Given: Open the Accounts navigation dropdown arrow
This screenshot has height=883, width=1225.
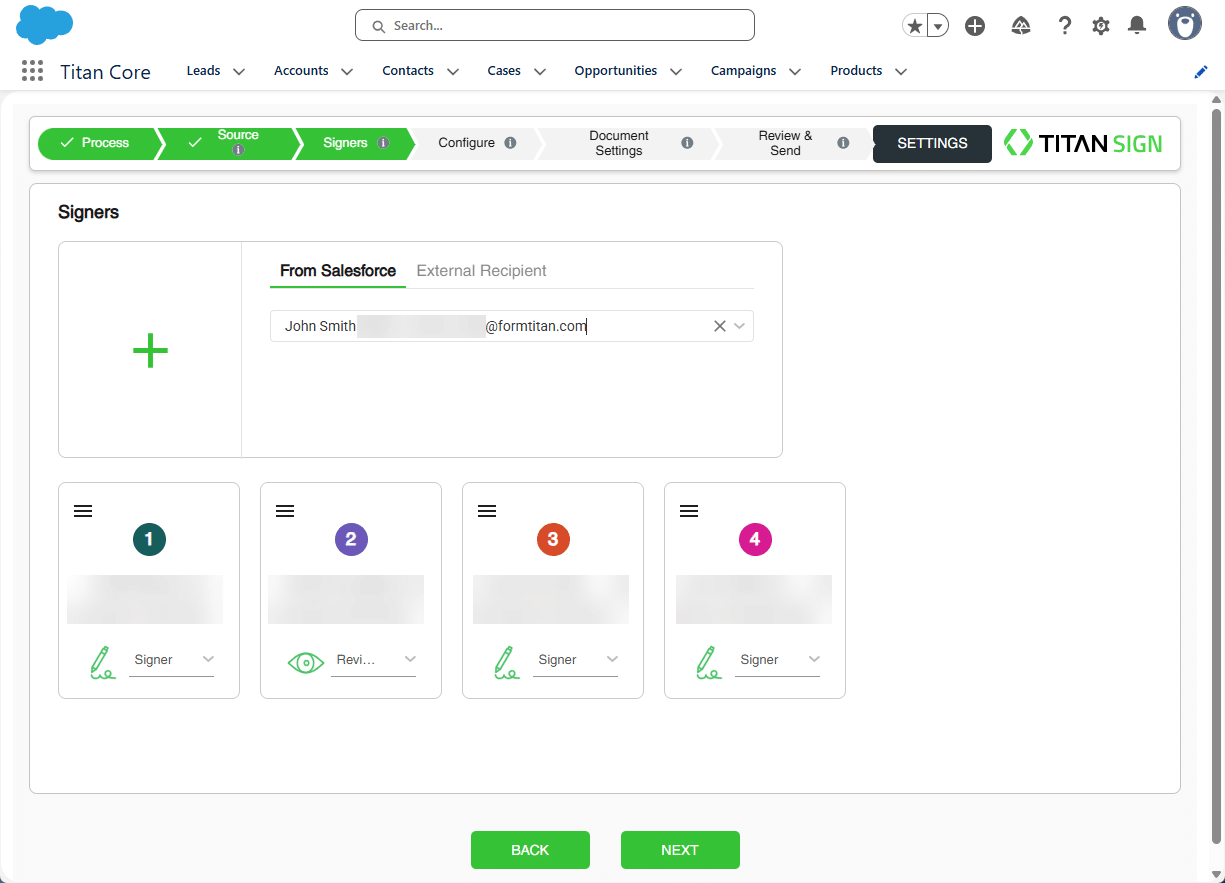Looking at the screenshot, I should [346, 71].
